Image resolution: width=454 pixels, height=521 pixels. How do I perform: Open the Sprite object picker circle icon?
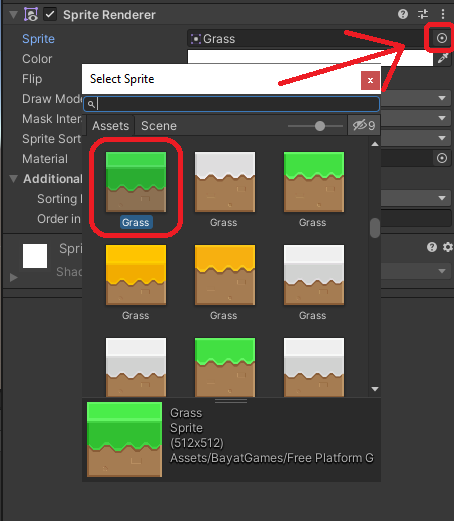[442, 38]
